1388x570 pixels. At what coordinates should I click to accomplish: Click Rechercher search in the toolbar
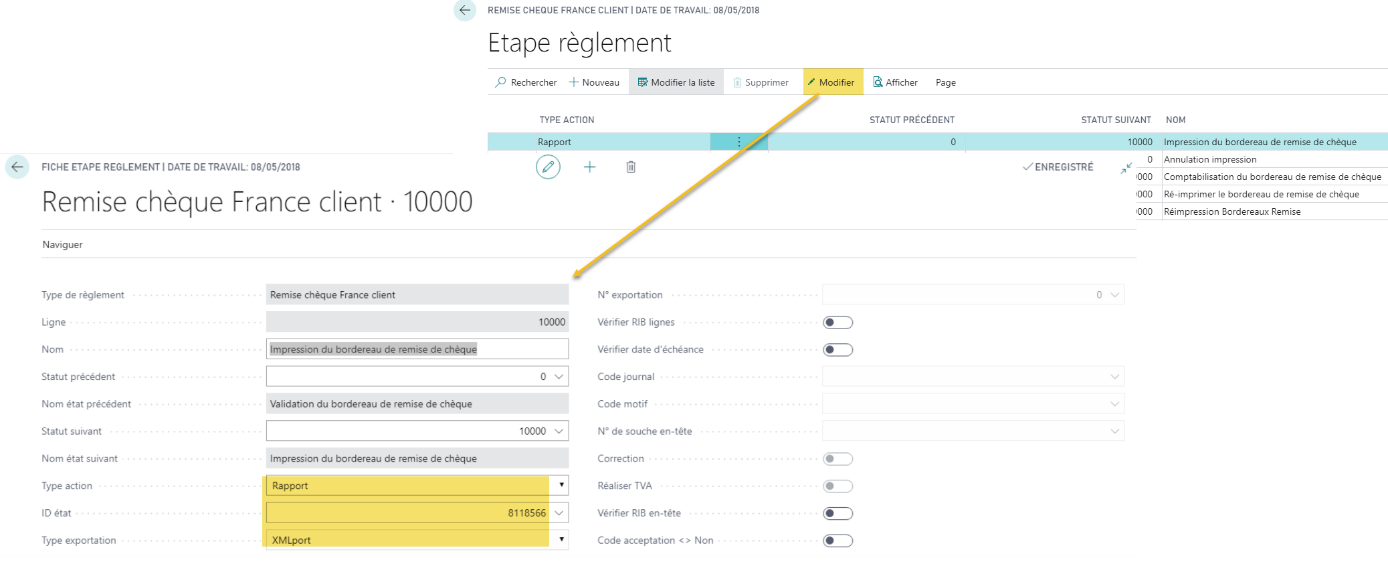point(526,83)
